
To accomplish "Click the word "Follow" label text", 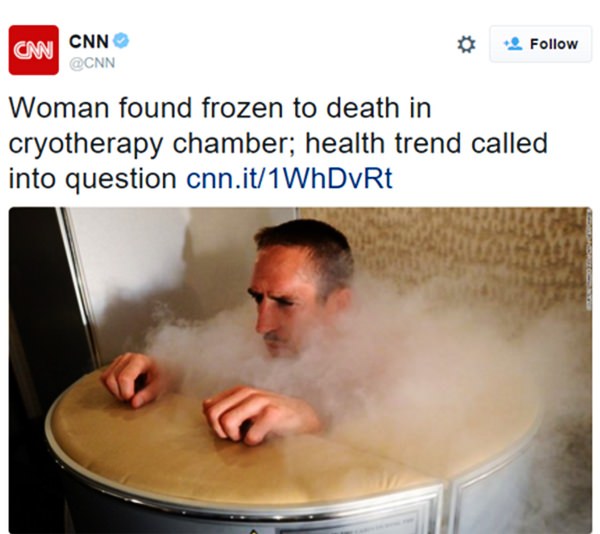I will [x=554, y=44].
